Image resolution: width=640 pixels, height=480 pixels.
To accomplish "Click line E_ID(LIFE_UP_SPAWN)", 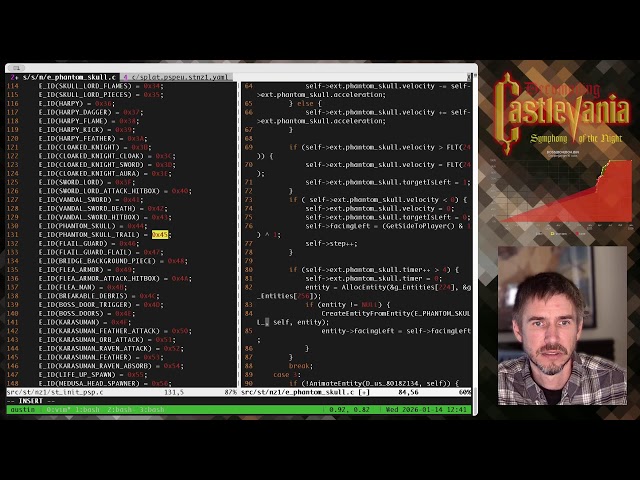I will coord(93,375).
